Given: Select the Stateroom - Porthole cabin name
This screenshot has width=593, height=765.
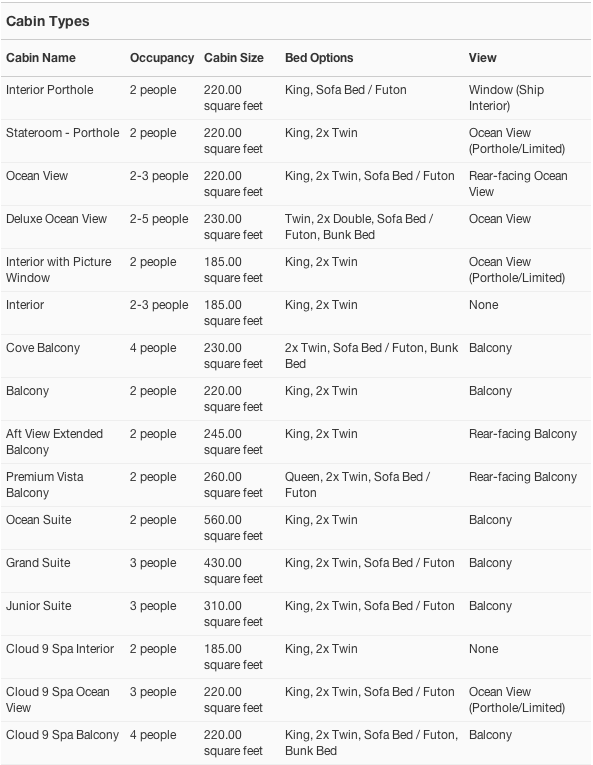Looking at the screenshot, I should tap(62, 133).
